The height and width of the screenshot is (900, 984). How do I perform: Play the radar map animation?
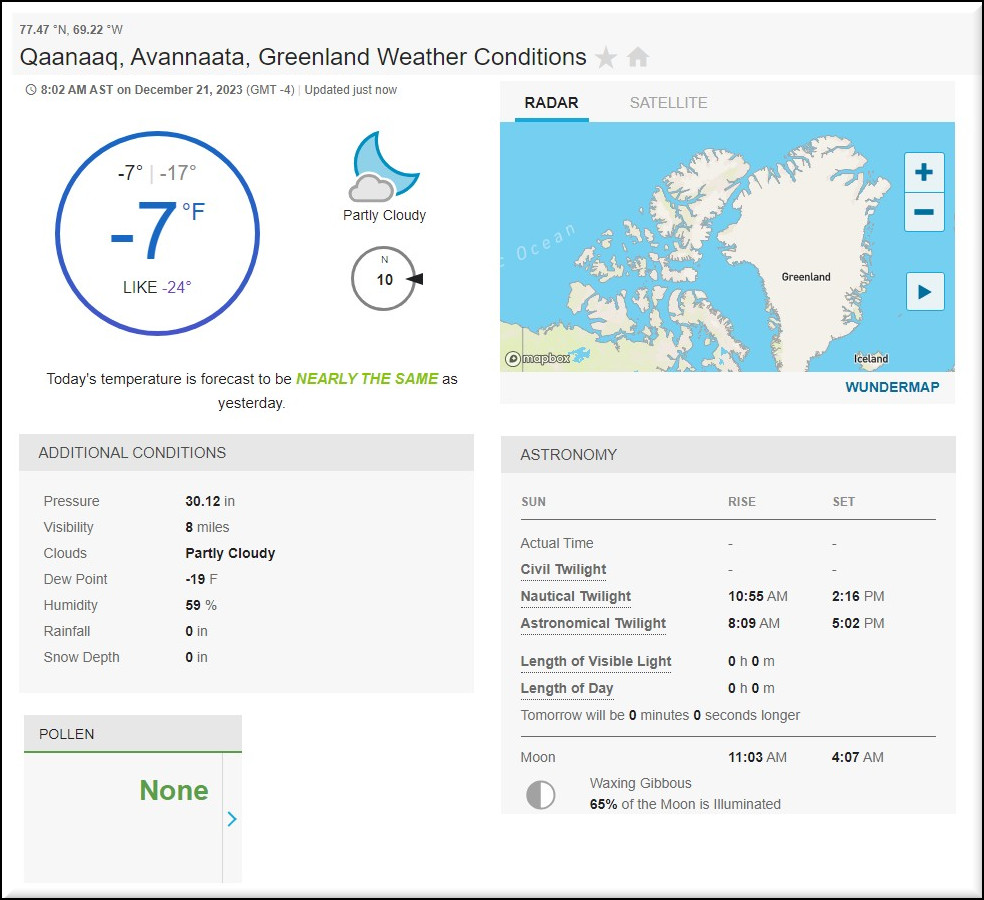pos(924,292)
